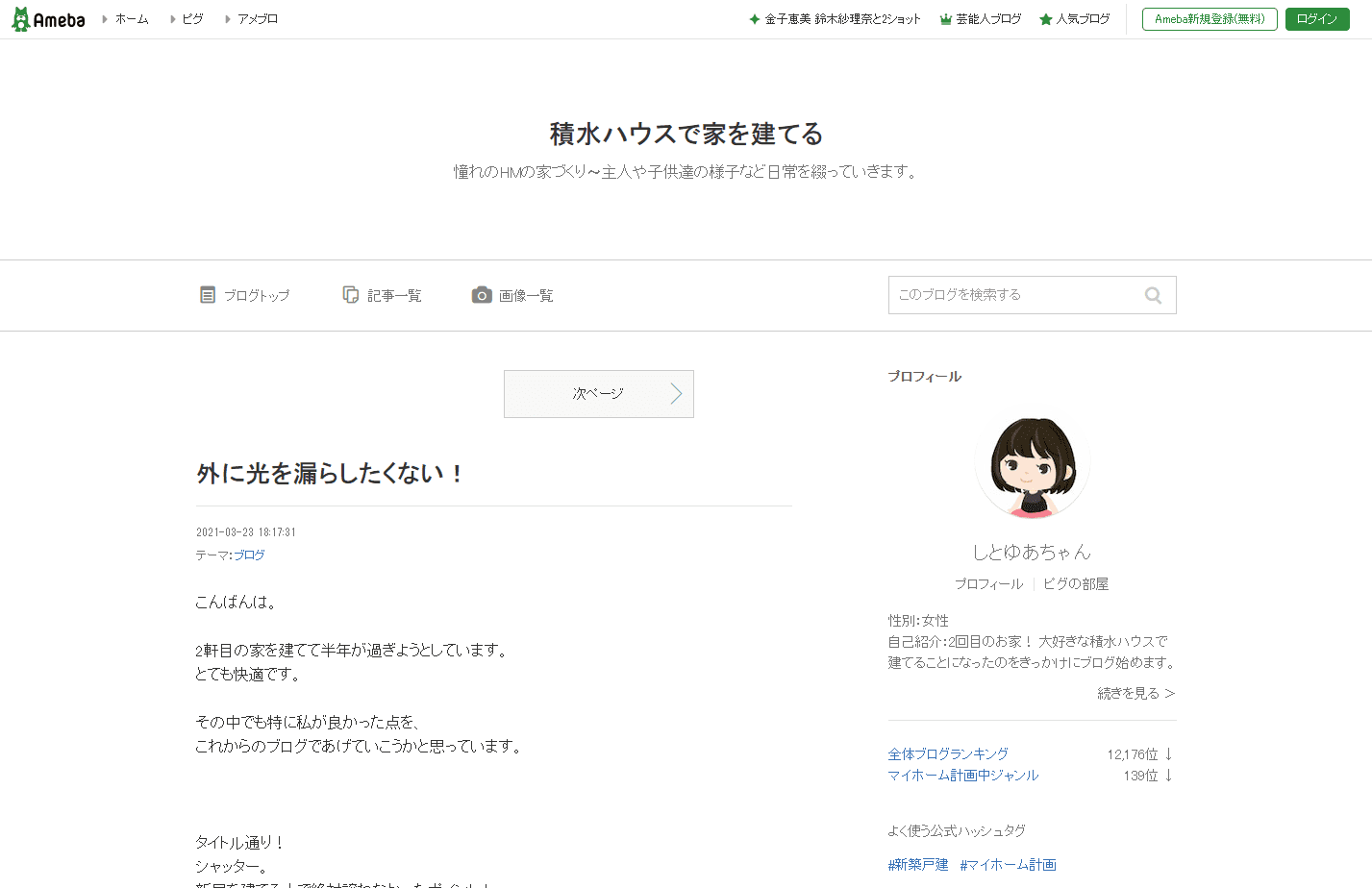Expand 続きを見る in profile

tap(1136, 693)
